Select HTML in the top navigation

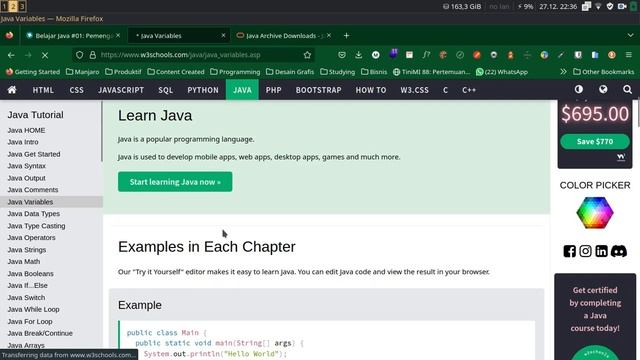[x=43, y=90]
